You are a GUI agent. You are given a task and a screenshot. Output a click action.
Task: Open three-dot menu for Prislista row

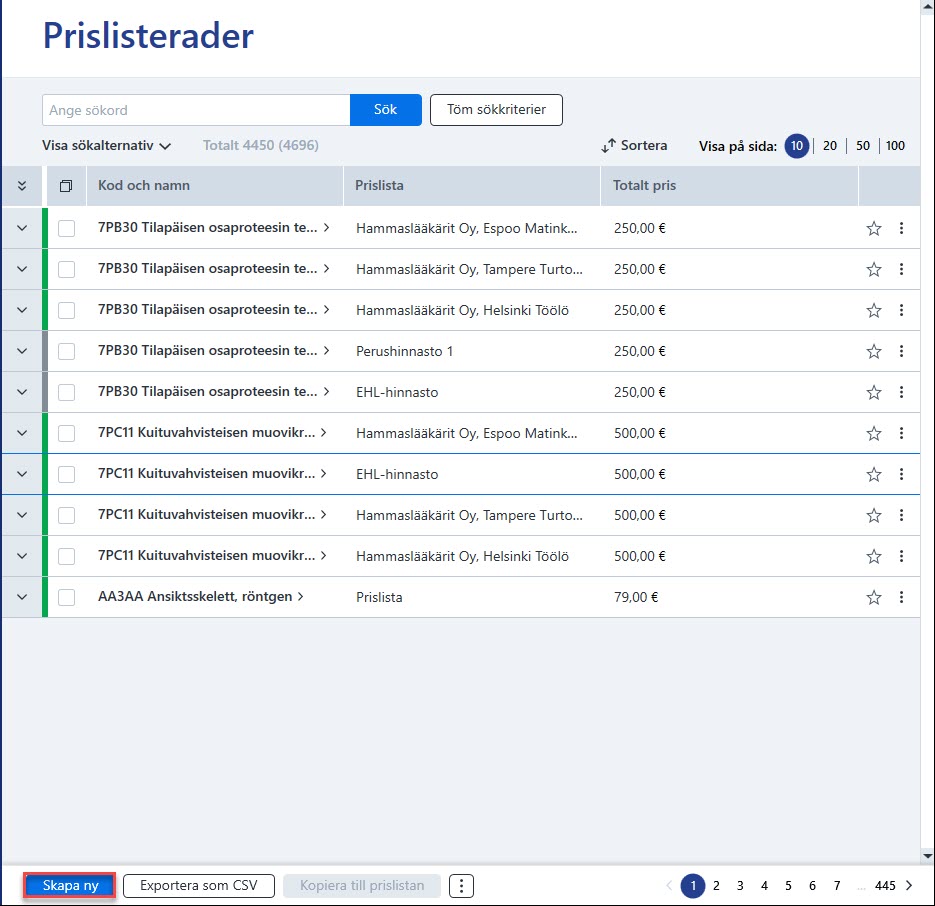(901, 597)
